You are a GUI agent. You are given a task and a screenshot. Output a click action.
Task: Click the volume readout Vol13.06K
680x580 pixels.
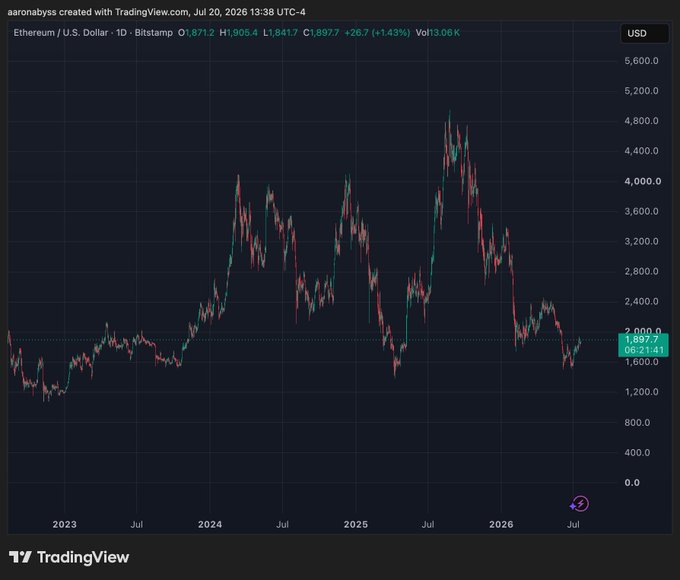tap(438, 33)
